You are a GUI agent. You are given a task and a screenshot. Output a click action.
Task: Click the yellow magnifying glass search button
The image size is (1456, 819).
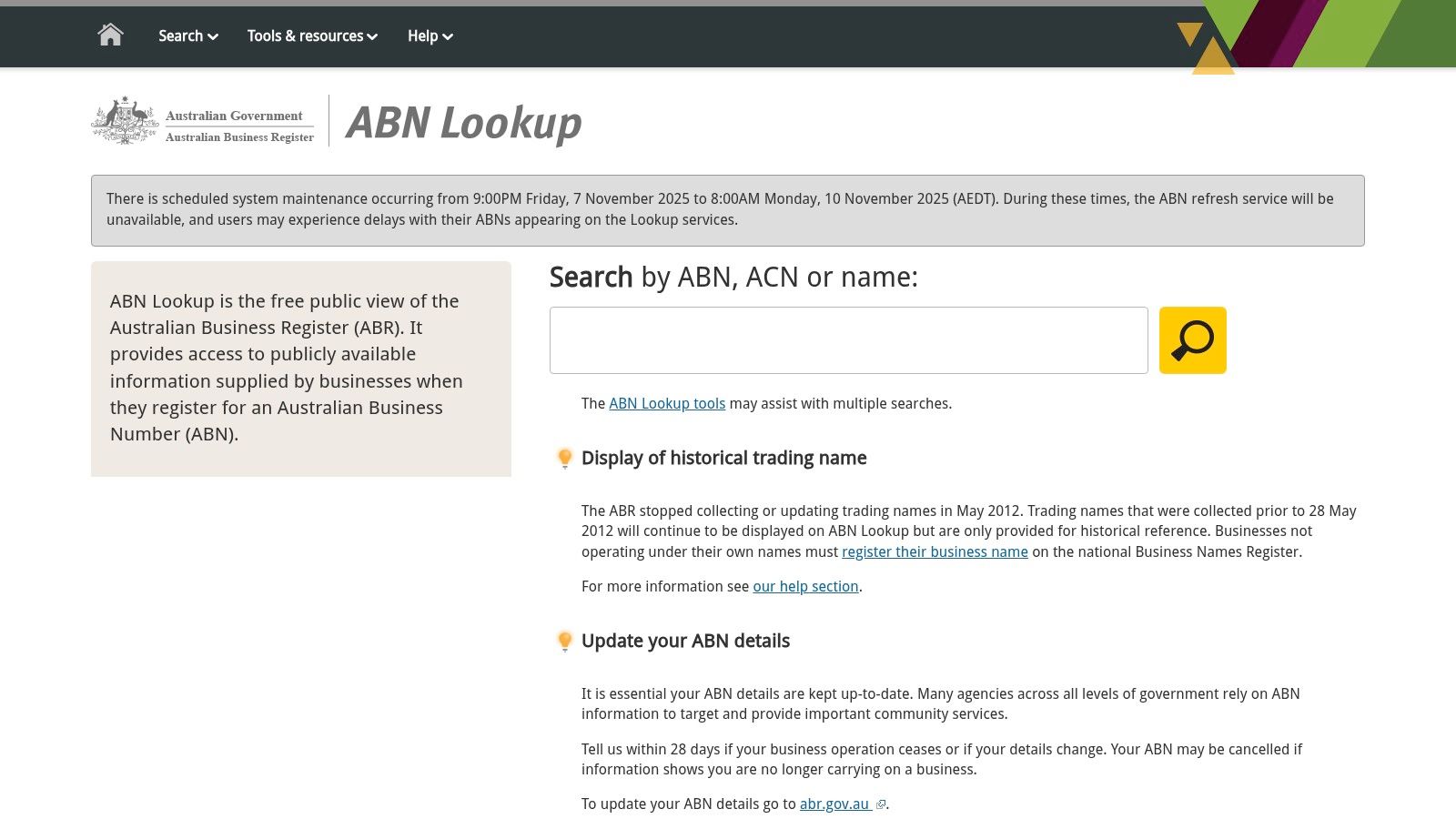1192,340
